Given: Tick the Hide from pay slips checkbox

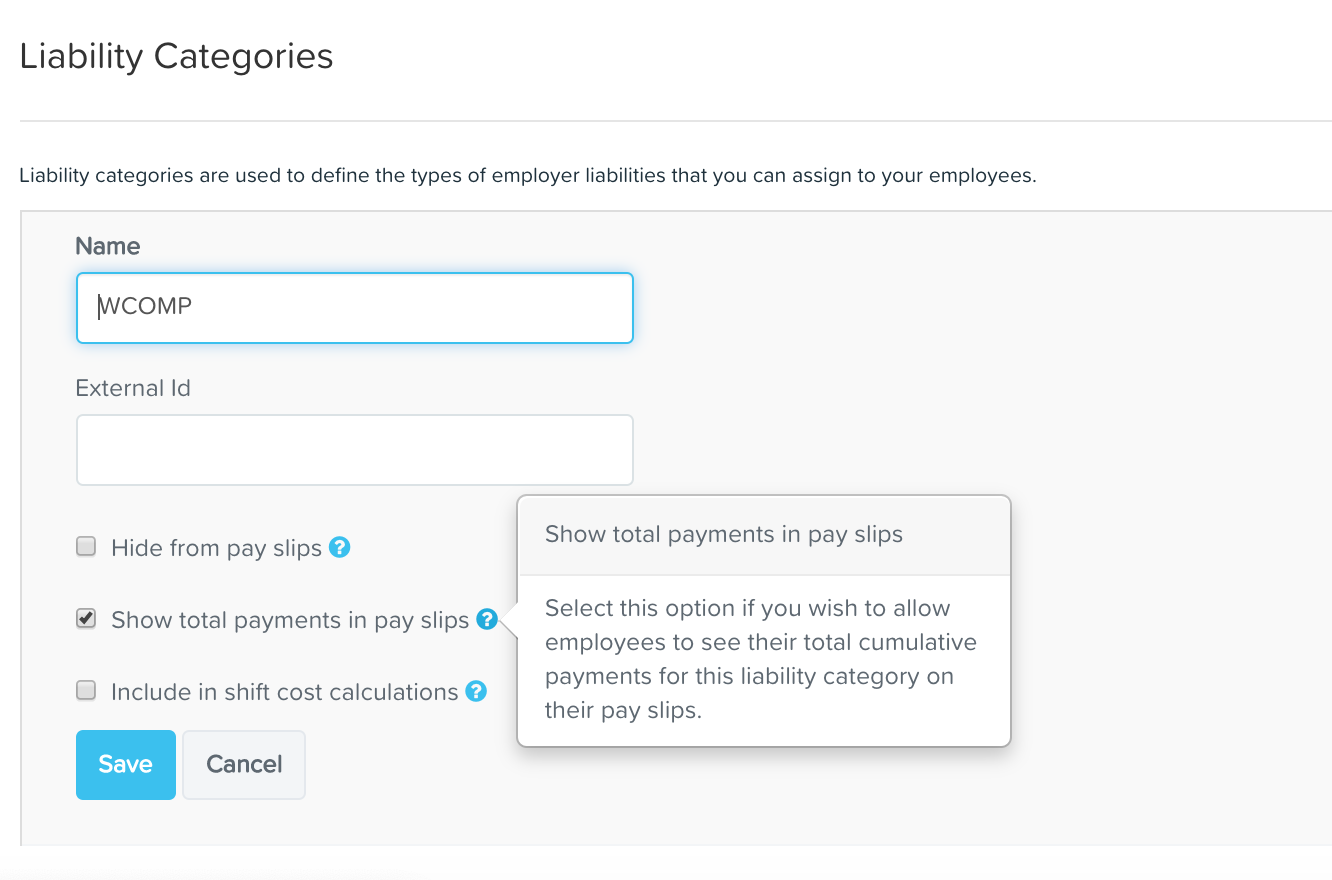Looking at the screenshot, I should (87, 547).
